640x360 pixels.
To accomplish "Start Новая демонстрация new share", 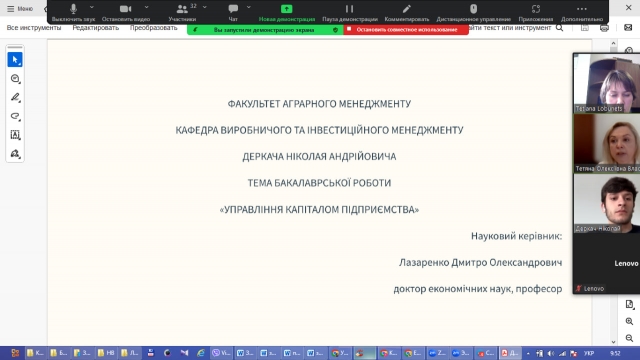I will (x=287, y=12).
